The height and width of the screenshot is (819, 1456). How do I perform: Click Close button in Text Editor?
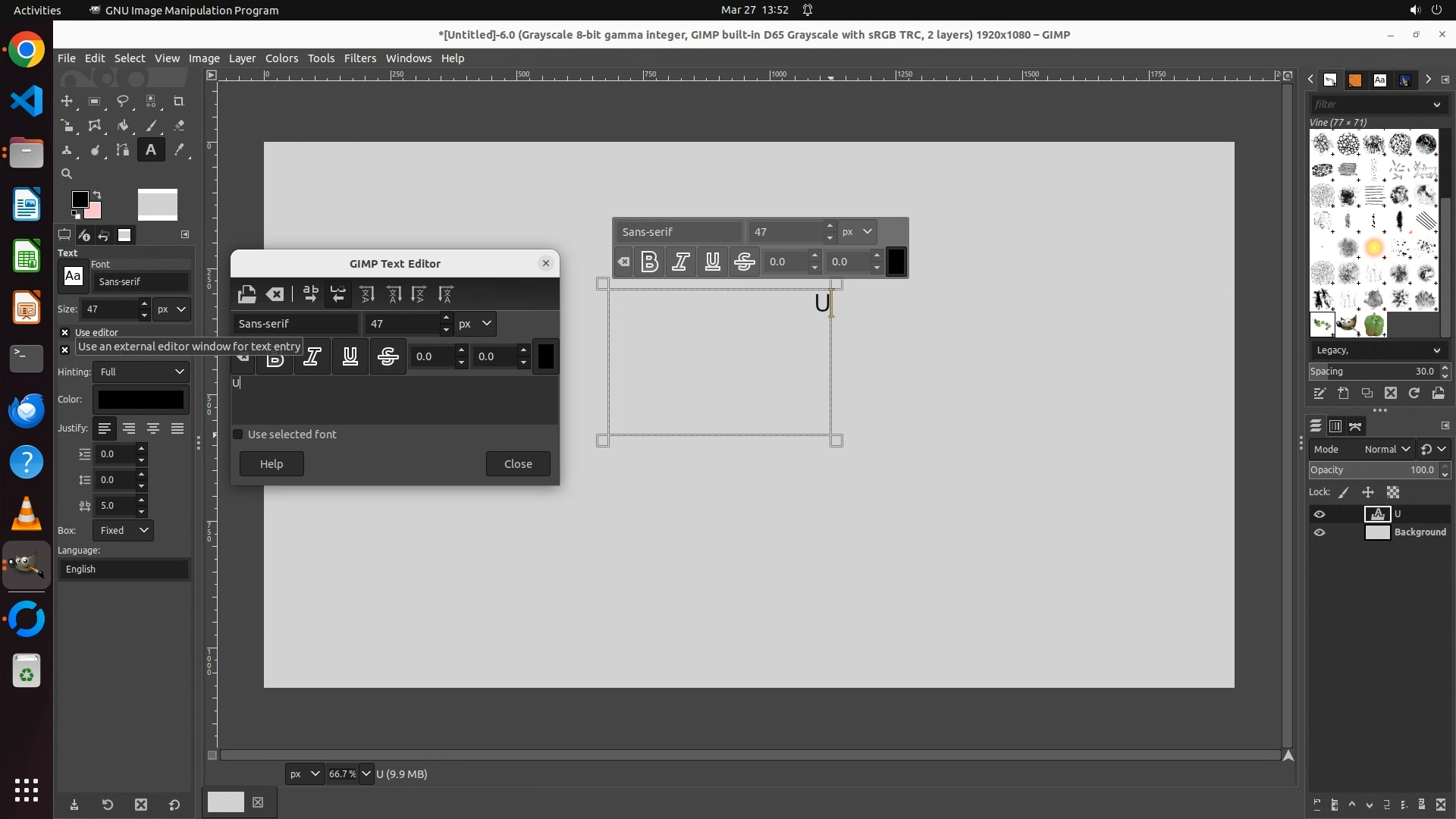click(x=518, y=464)
